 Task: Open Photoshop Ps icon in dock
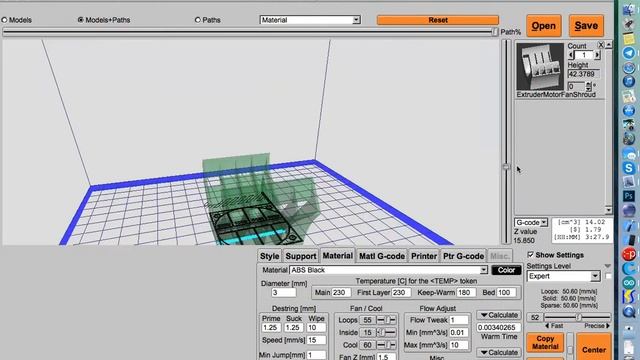[x=629, y=196]
